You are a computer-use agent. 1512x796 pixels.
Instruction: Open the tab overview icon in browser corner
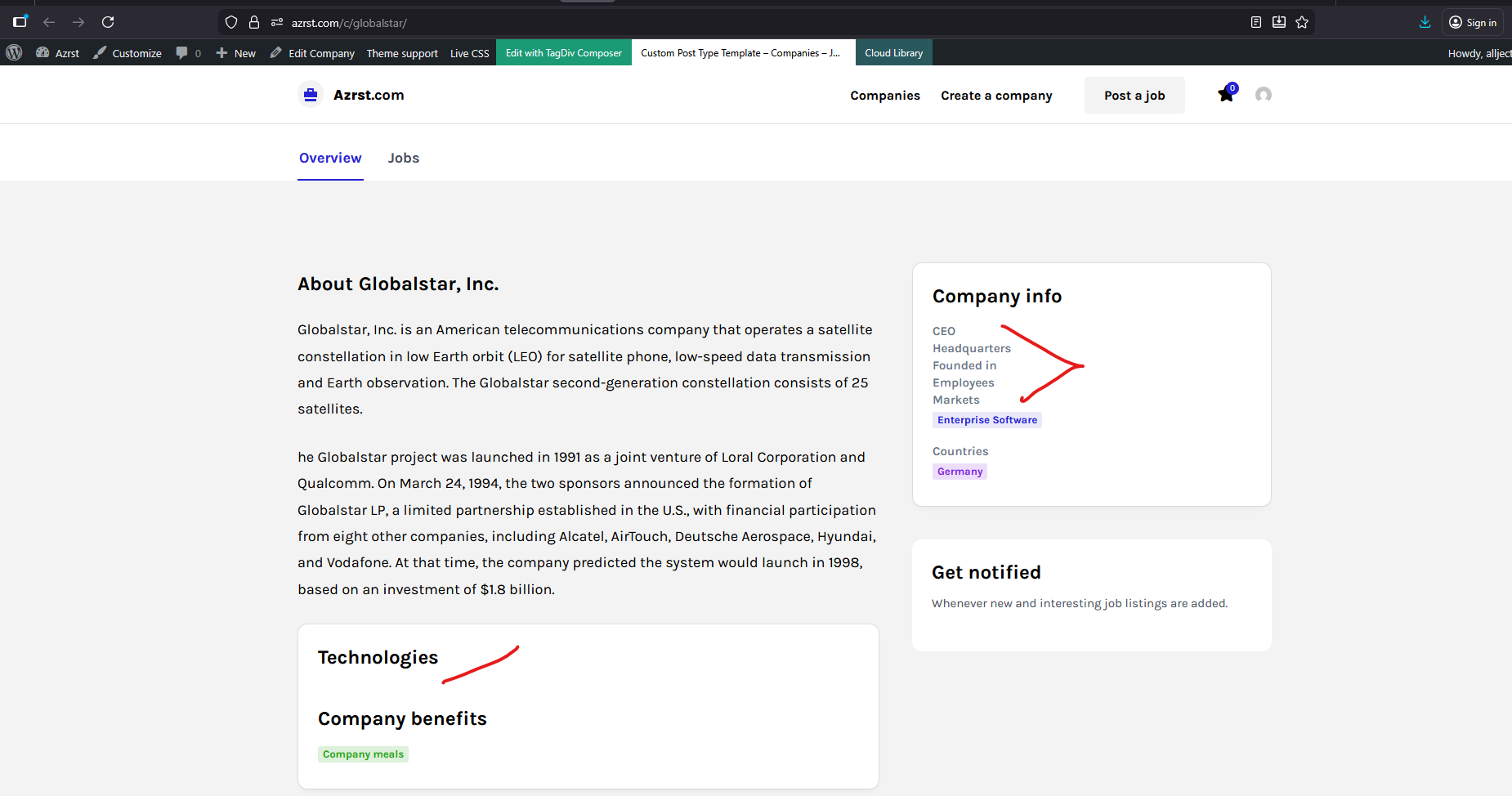pos(20,22)
